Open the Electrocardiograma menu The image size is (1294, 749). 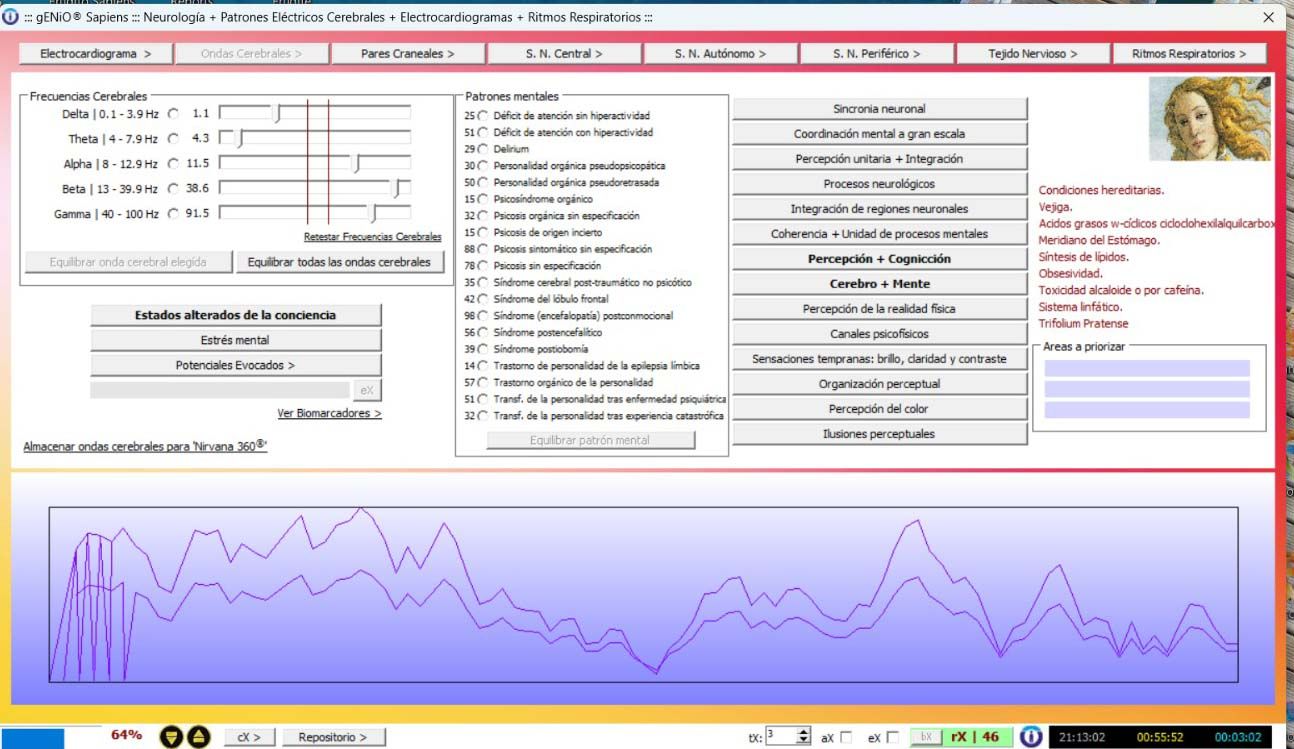pos(96,54)
